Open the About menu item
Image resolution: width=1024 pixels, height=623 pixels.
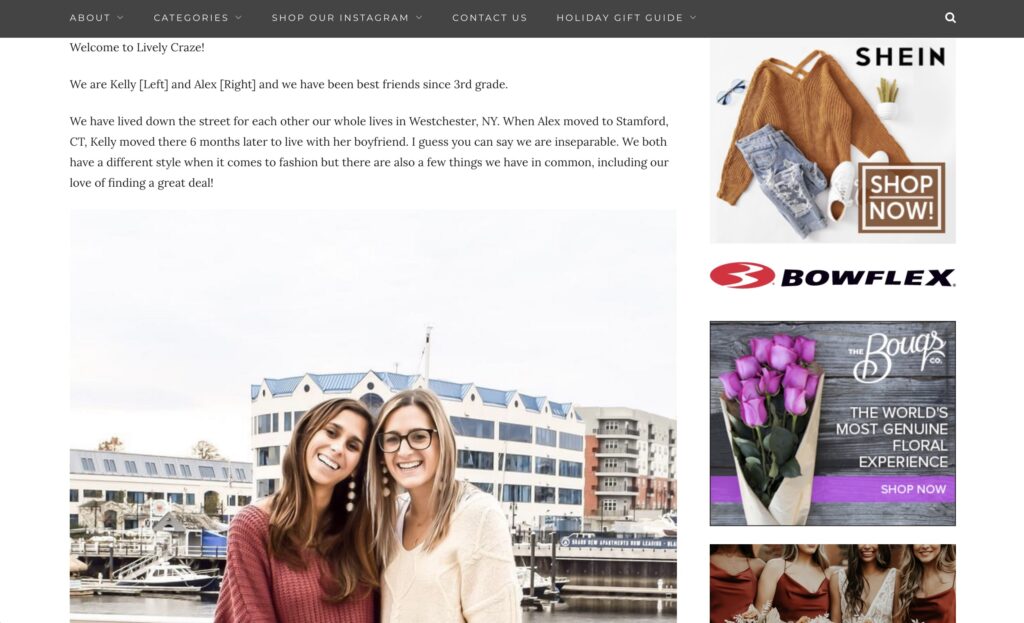(90, 18)
